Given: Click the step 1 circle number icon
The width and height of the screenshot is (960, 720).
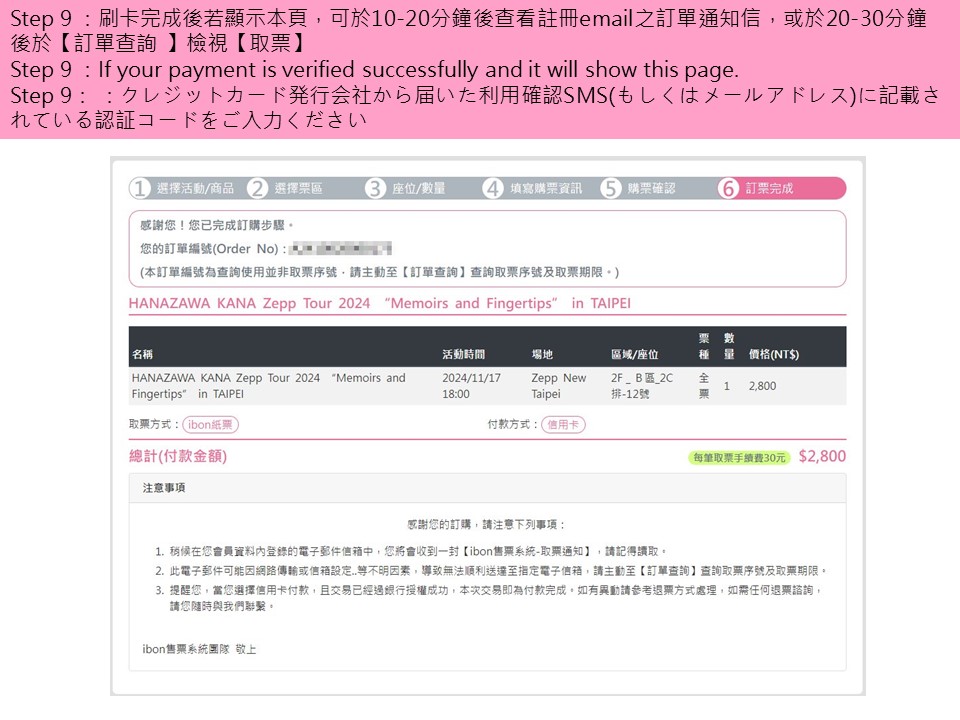Looking at the screenshot, I should coord(140,188).
